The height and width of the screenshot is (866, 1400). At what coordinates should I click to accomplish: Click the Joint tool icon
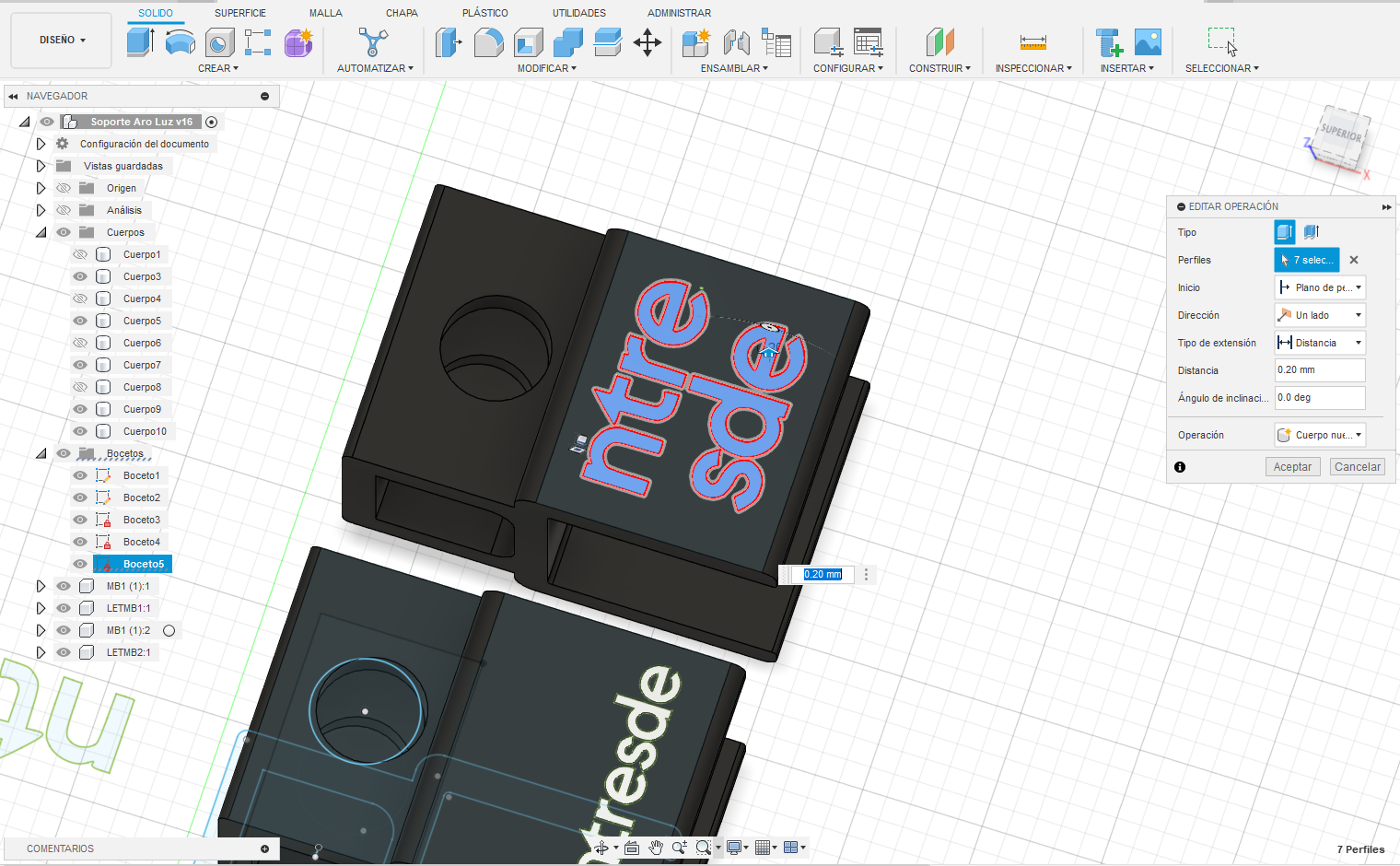(x=736, y=42)
